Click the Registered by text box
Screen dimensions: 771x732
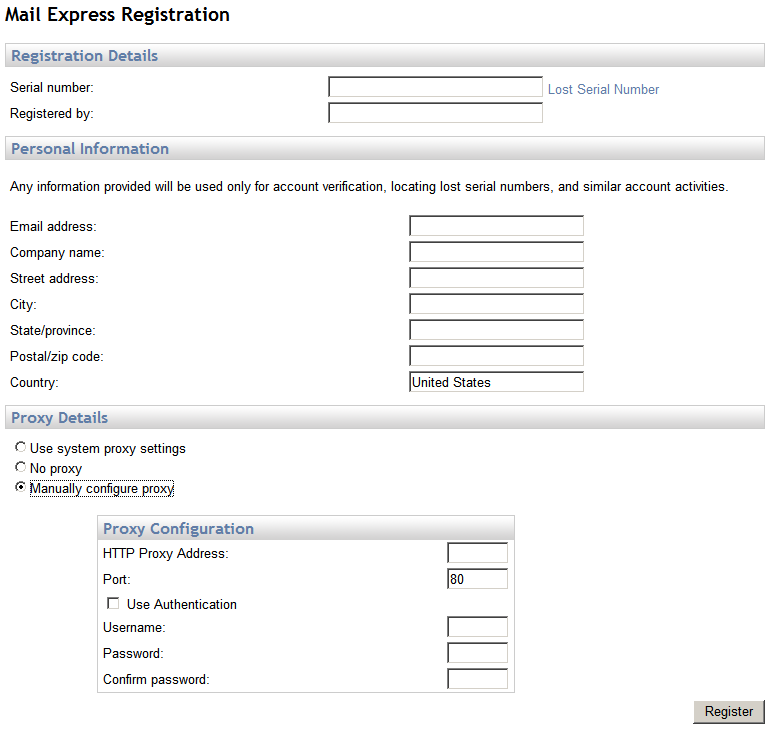coord(435,113)
